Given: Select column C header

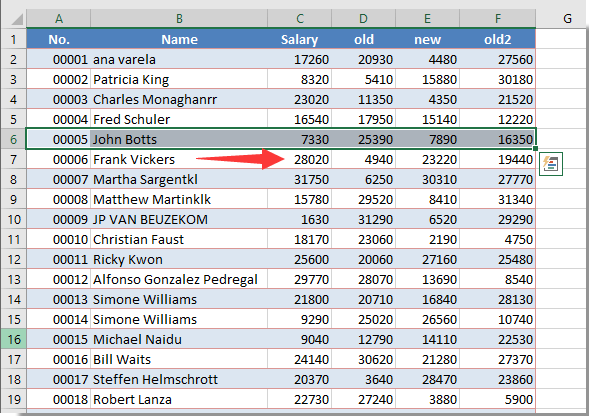Looking at the screenshot, I should (x=299, y=18).
